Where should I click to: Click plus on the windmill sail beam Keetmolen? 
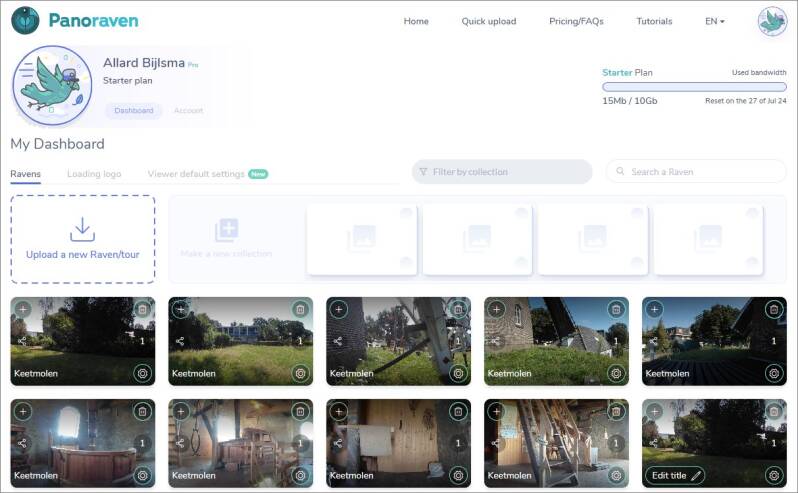point(338,309)
